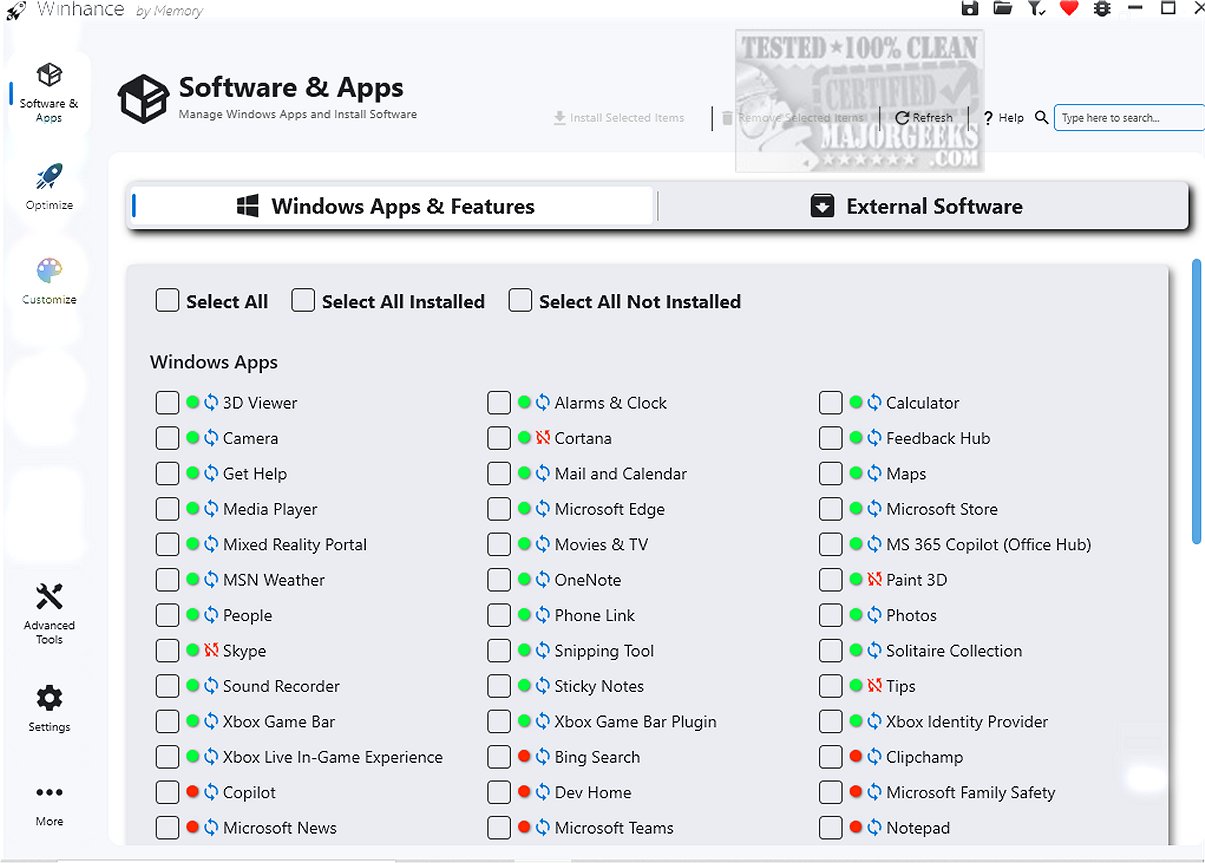
Task: Click the open folder icon in title bar
Action: click(x=1003, y=9)
